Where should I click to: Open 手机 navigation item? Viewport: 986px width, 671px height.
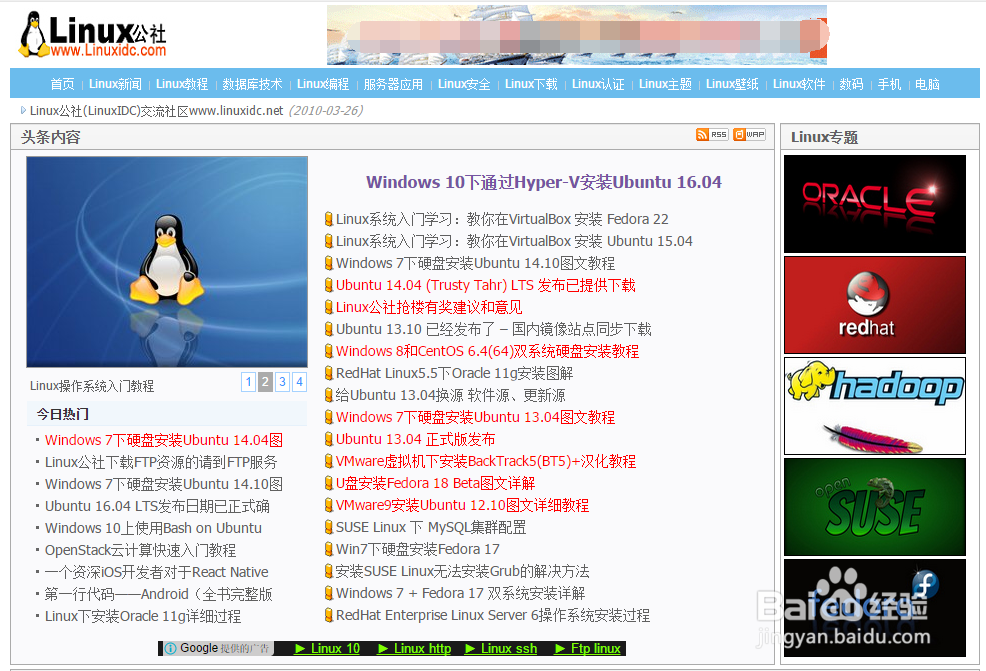click(x=889, y=84)
